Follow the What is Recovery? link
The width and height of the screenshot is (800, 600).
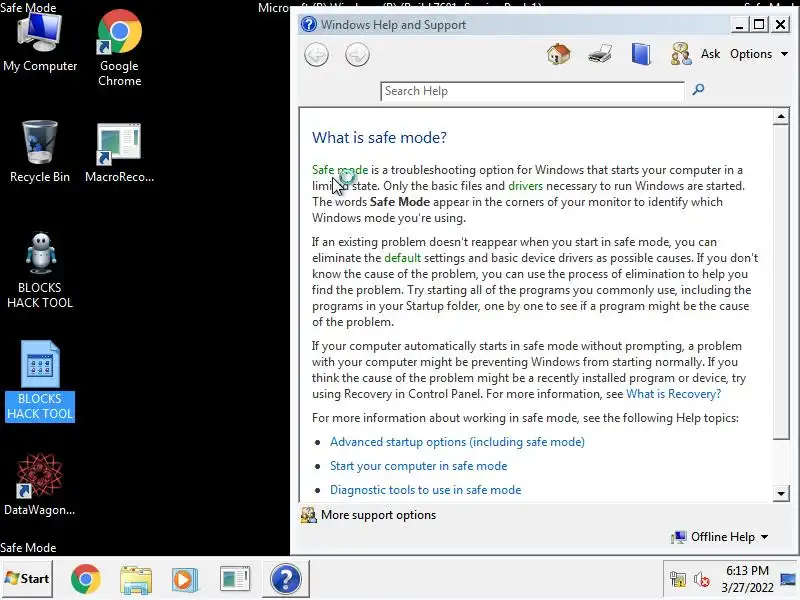click(x=673, y=394)
